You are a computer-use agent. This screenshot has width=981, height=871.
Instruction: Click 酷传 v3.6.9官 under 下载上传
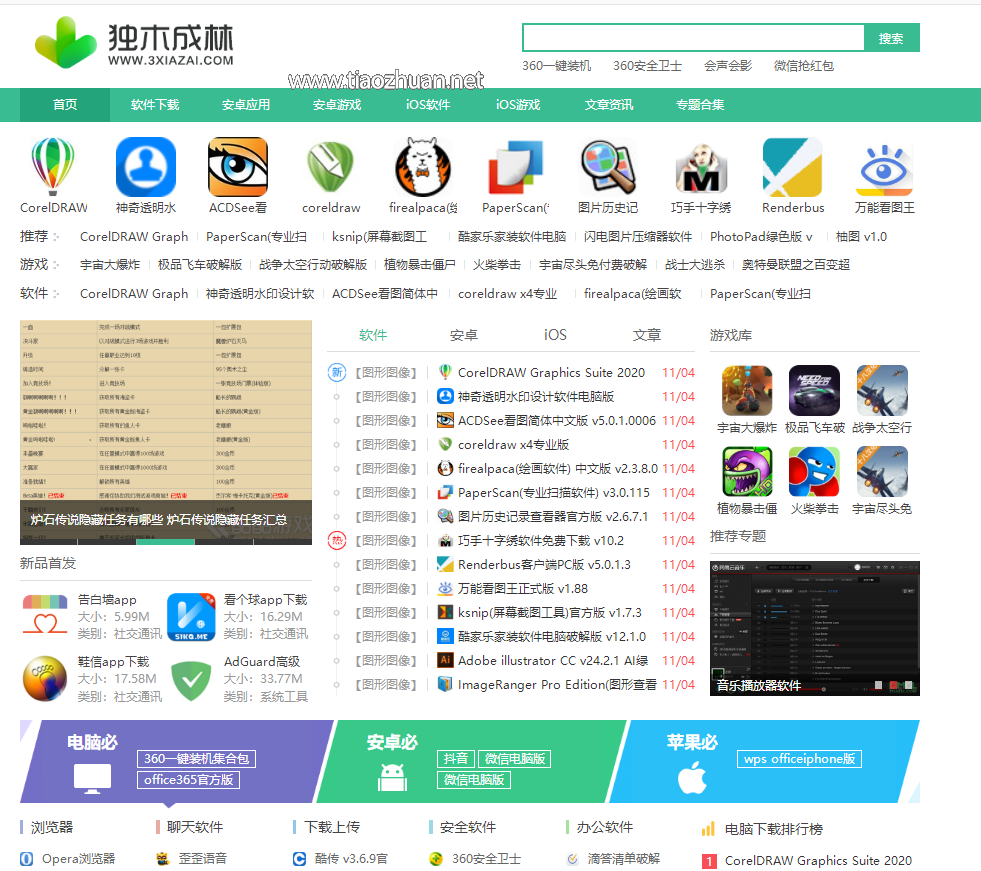tap(351, 858)
